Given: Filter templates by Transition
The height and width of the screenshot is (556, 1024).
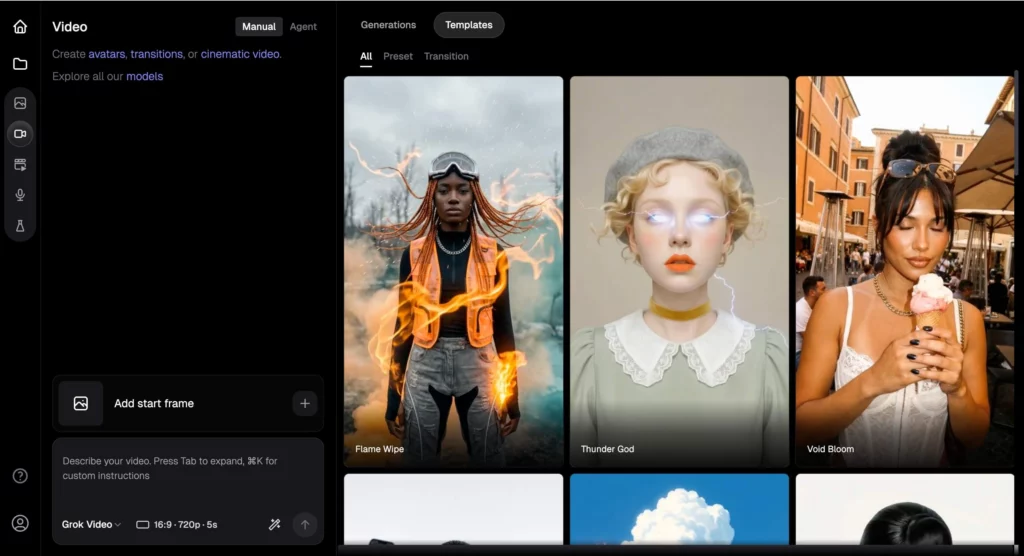Looking at the screenshot, I should click(446, 56).
